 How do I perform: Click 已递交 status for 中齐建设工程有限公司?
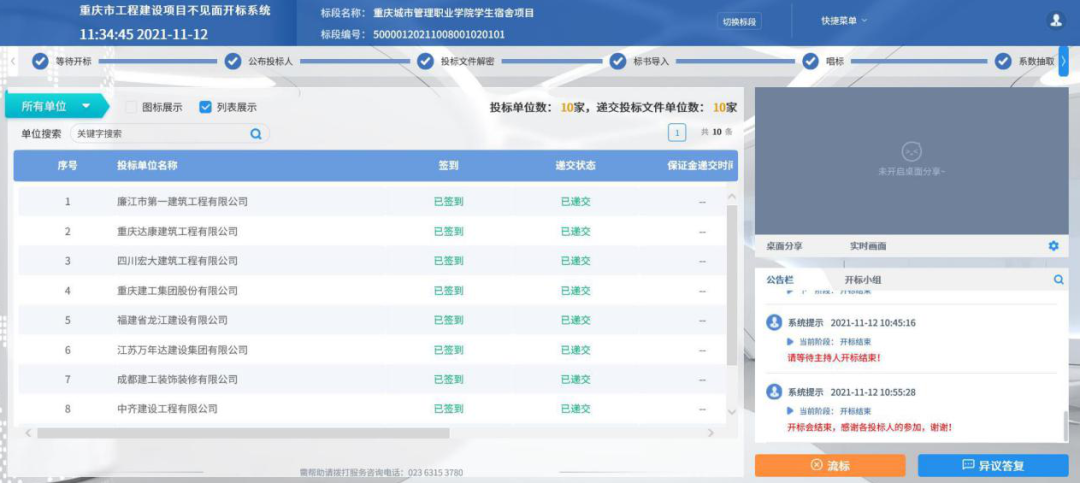coord(575,409)
